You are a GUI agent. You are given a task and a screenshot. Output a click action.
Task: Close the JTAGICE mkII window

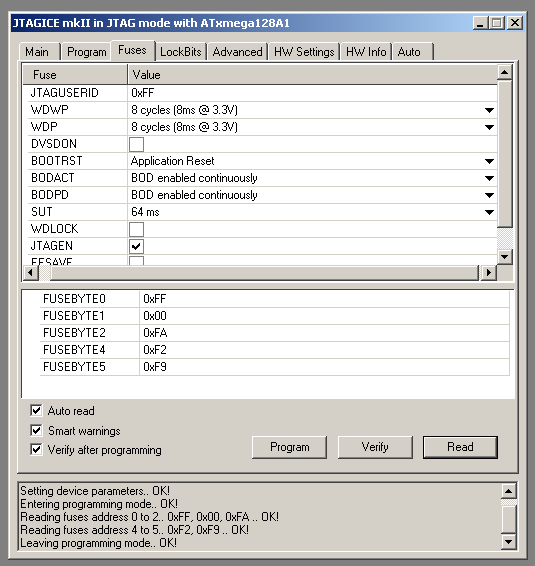pyautogui.click(x=515, y=23)
